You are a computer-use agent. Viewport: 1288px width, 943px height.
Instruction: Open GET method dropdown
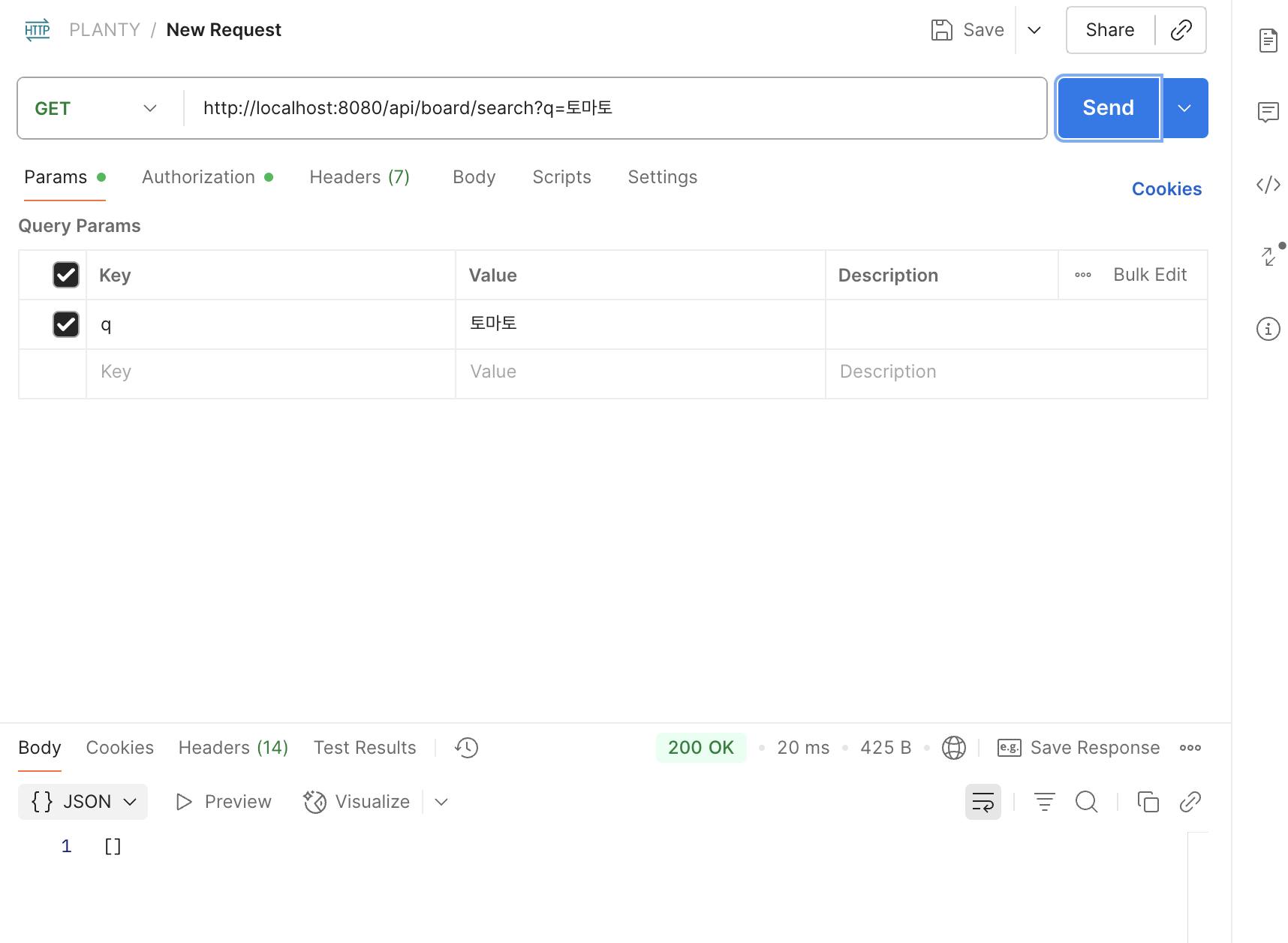tap(98, 108)
